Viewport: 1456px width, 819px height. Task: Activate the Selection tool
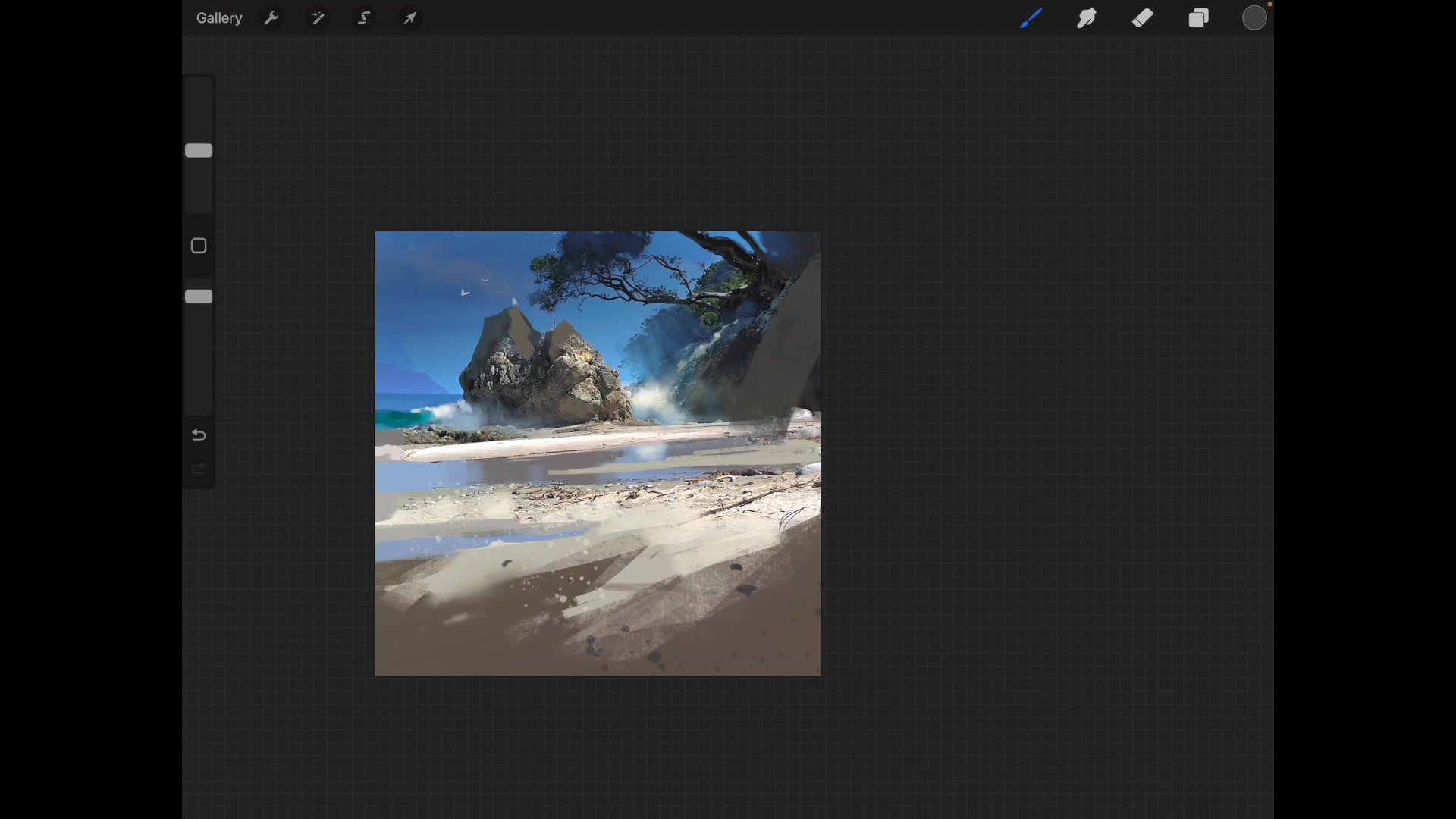[x=365, y=18]
